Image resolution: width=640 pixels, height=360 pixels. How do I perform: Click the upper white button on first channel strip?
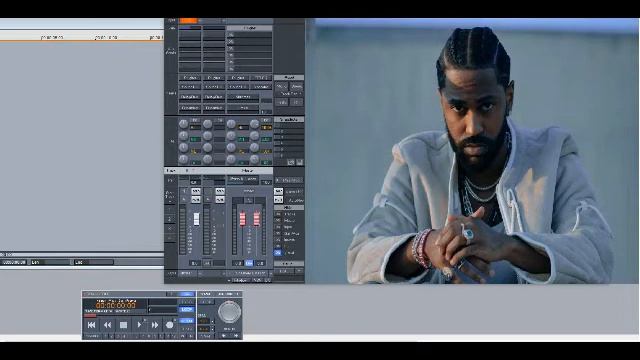pos(196,191)
